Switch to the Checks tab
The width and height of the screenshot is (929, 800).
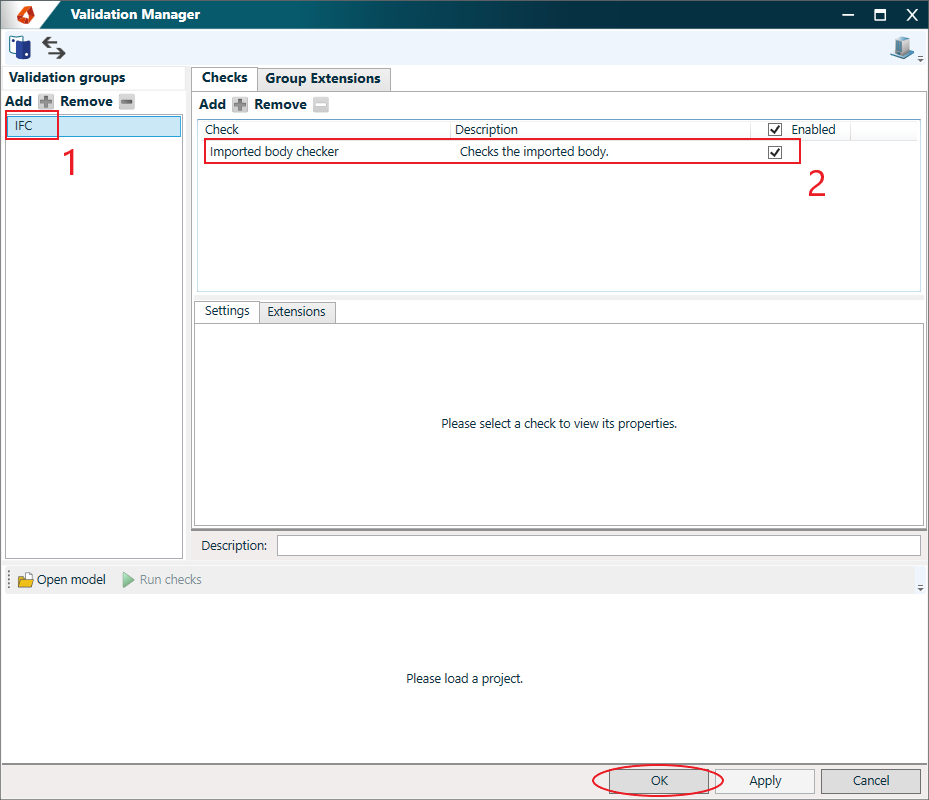tap(225, 78)
